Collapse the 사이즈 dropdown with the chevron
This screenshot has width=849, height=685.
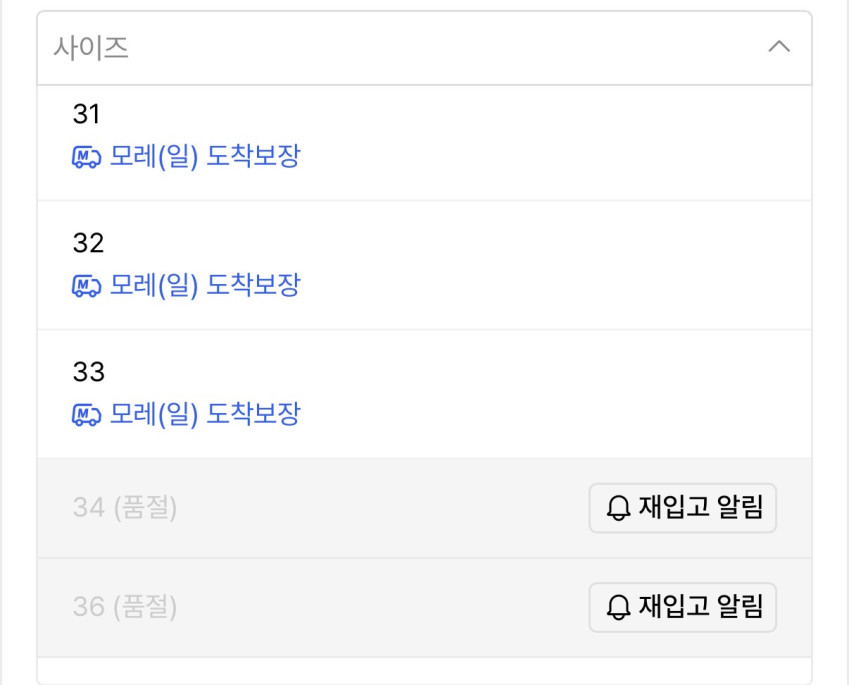pyautogui.click(x=778, y=47)
